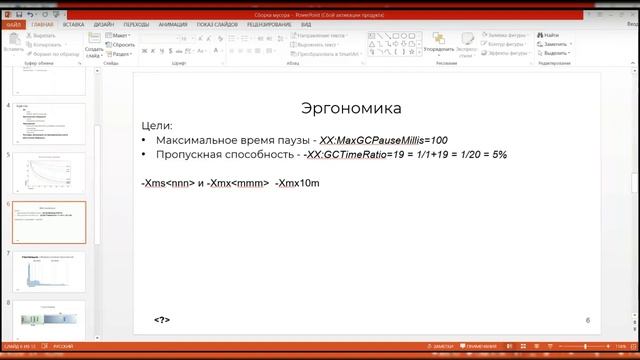Select the straight line shape in gallery
Screen dimensions: 640x360
click(x=380, y=36)
